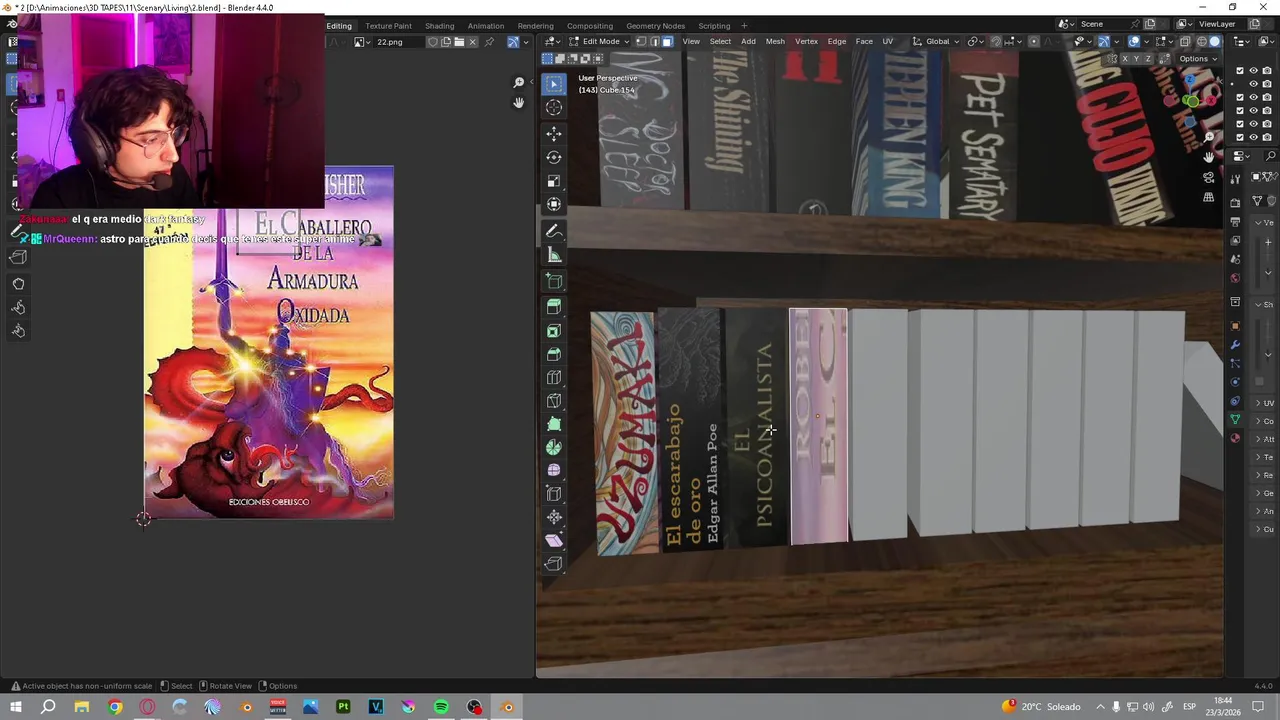Click the viewport zoom magnifier gizmo
The image size is (1280, 720).
pos(1209,136)
